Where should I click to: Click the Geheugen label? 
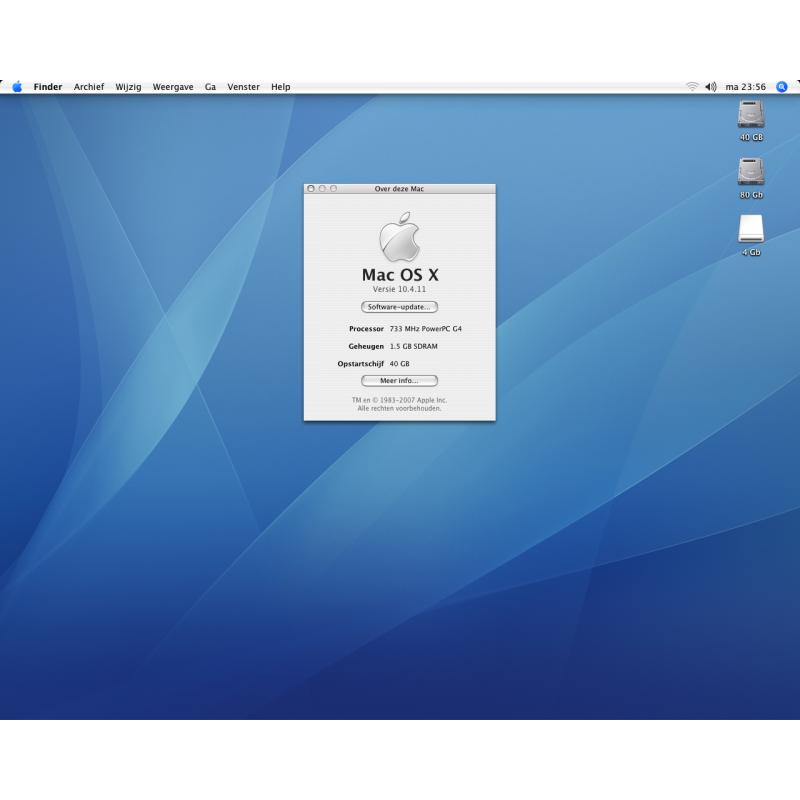366,346
